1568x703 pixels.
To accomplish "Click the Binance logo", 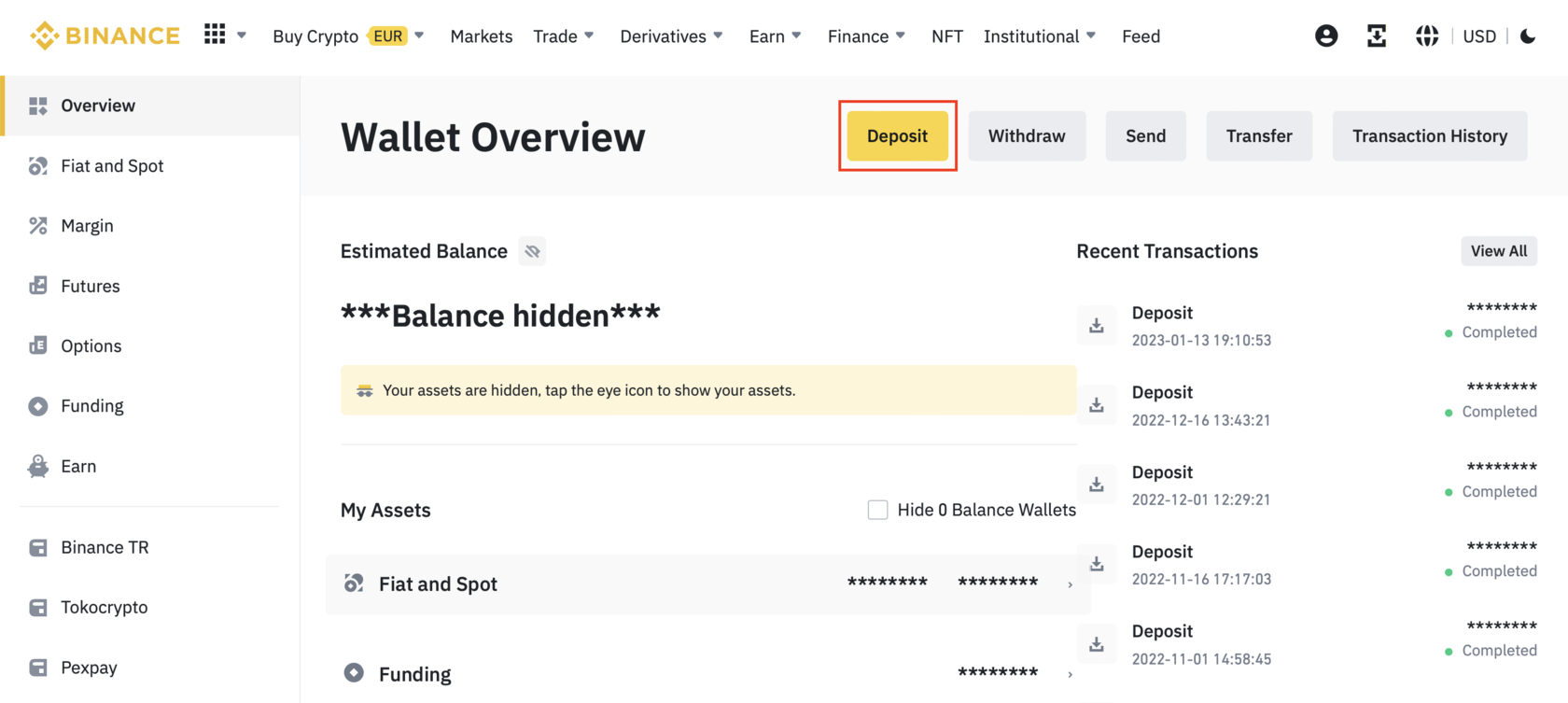I will point(105,35).
